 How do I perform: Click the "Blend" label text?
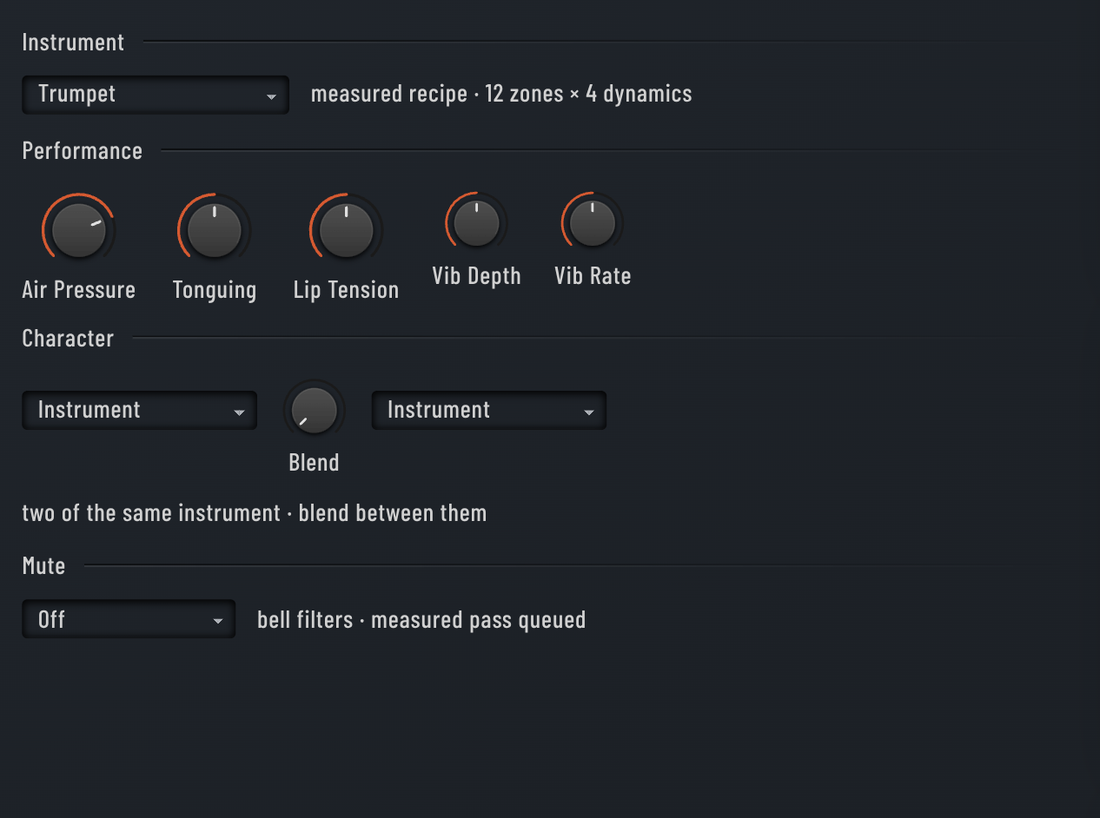pyautogui.click(x=314, y=462)
